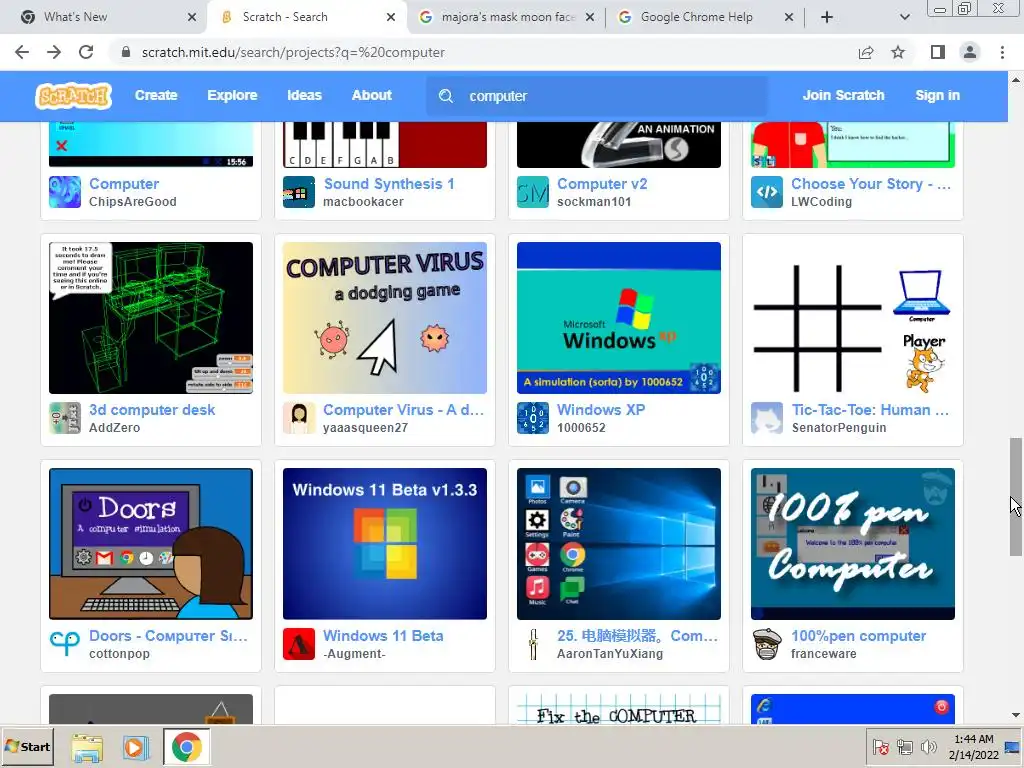Screen dimensions: 1024x768
Task: Open the About menu item
Action: [372, 95]
